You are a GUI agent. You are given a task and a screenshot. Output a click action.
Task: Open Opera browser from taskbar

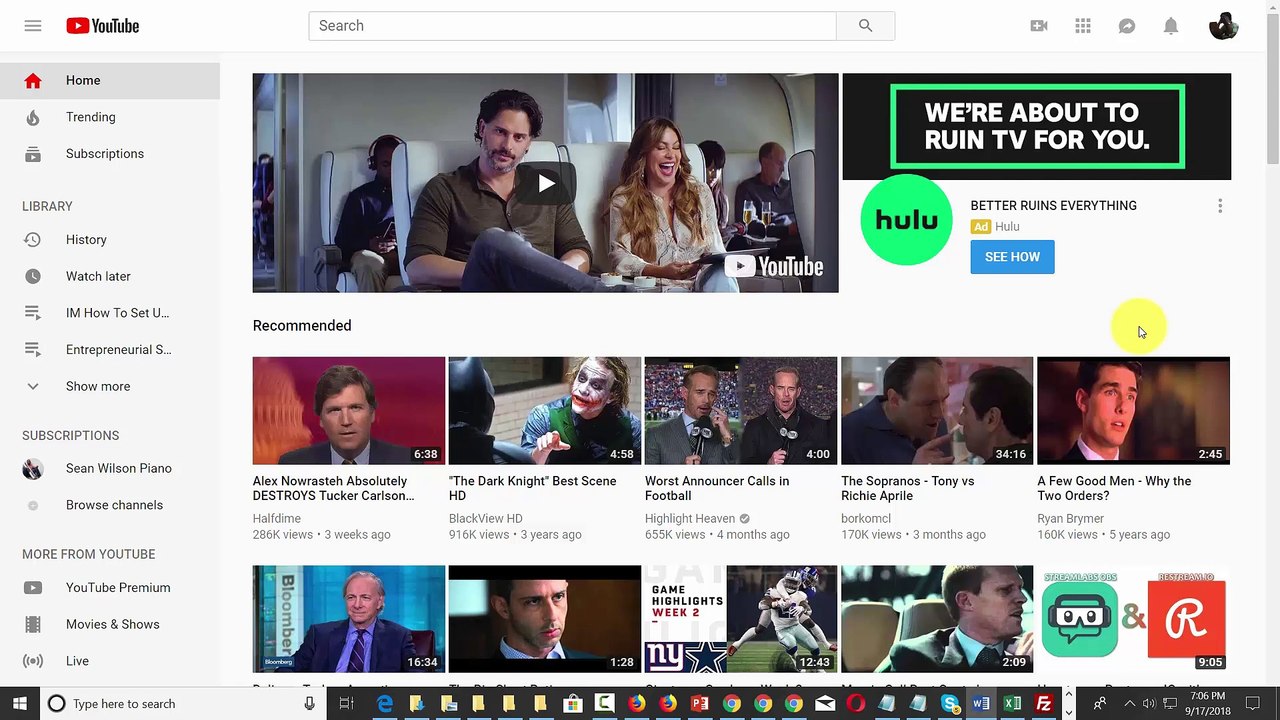(x=856, y=704)
